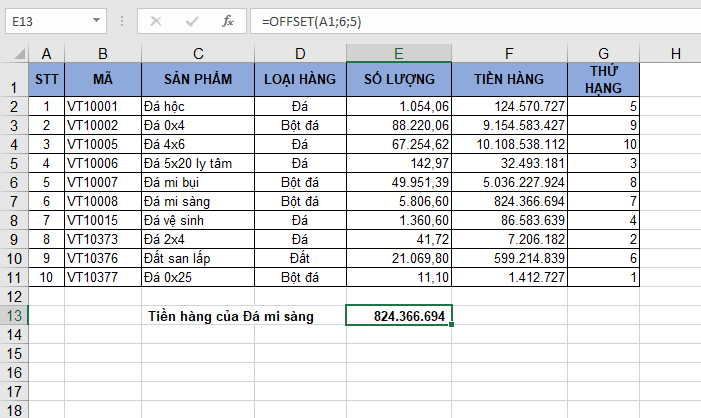The width and height of the screenshot is (701, 418).
Task: Select the Đất san lấp cell
Action: pos(198,258)
